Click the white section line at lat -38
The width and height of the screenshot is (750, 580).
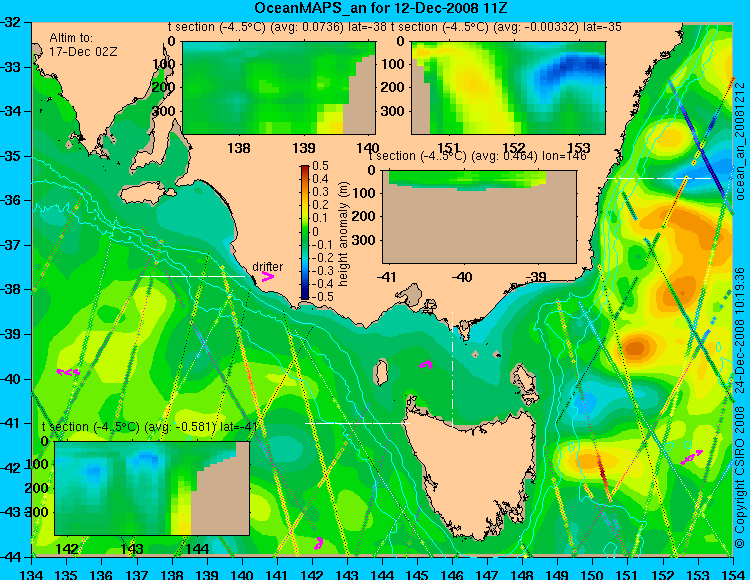tap(192, 276)
